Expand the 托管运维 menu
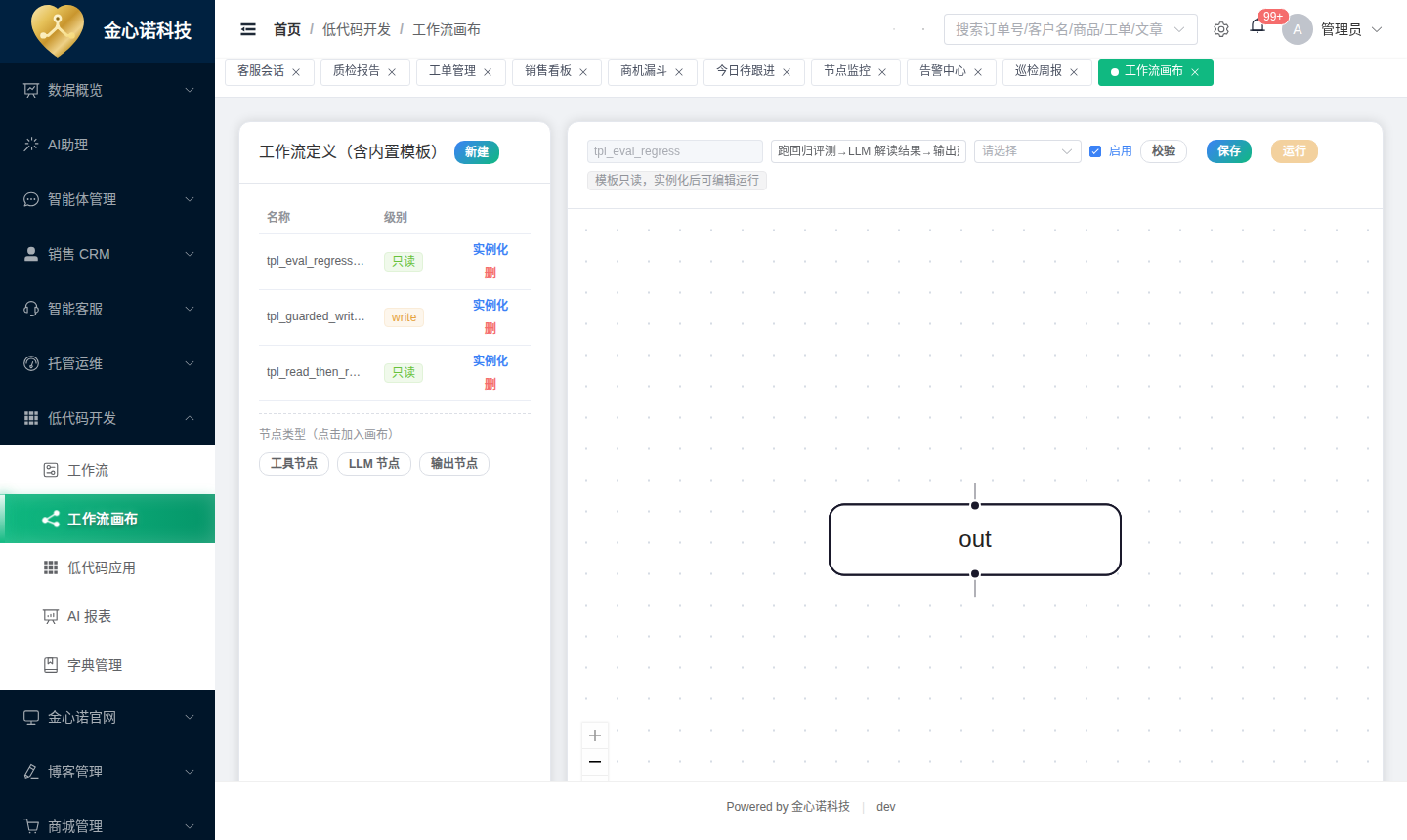The width and height of the screenshot is (1407, 840). [x=107, y=363]
